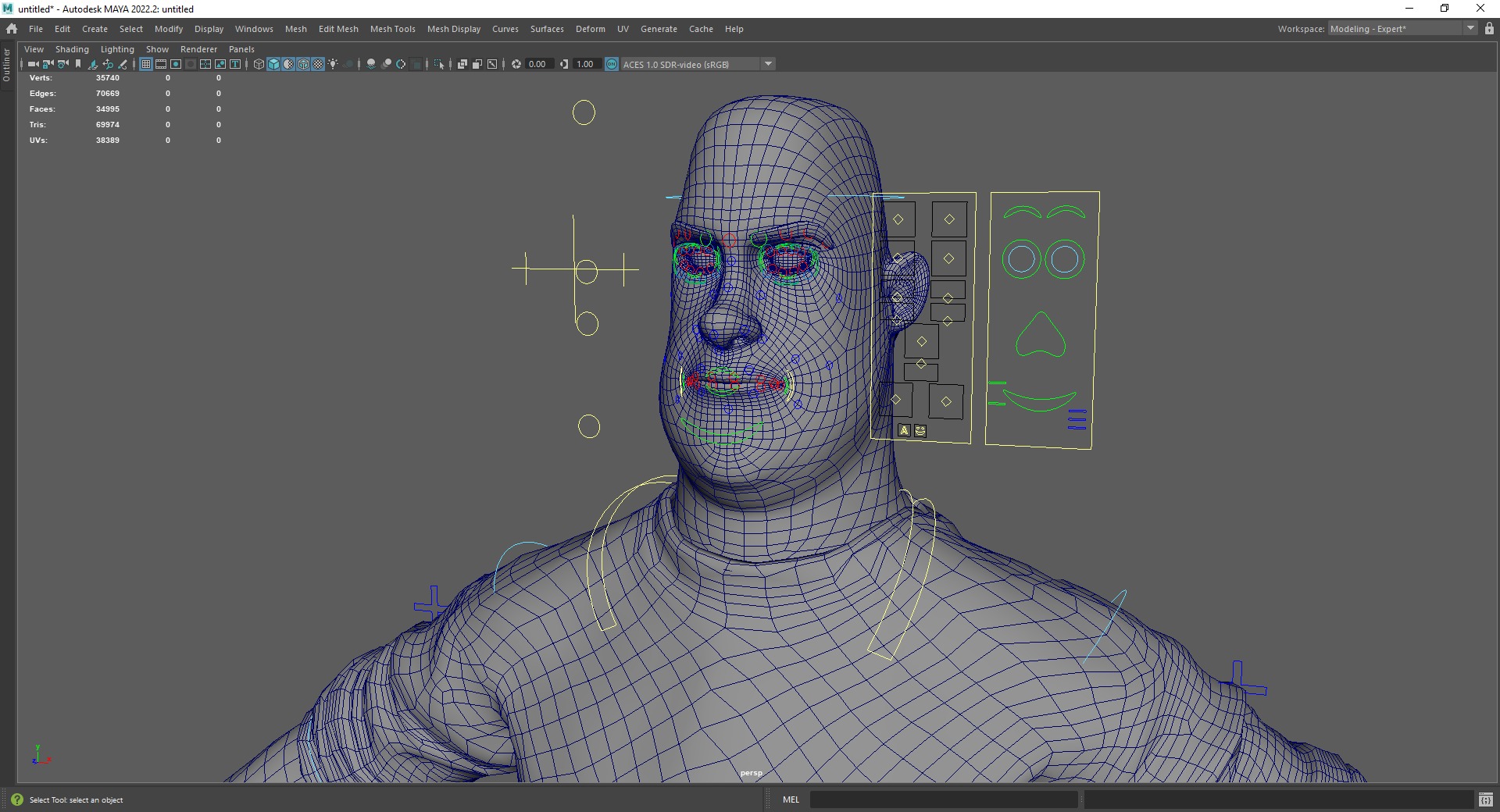Open the Edit Mesh menu
The image size is (1500, 812).
[338, 29]
